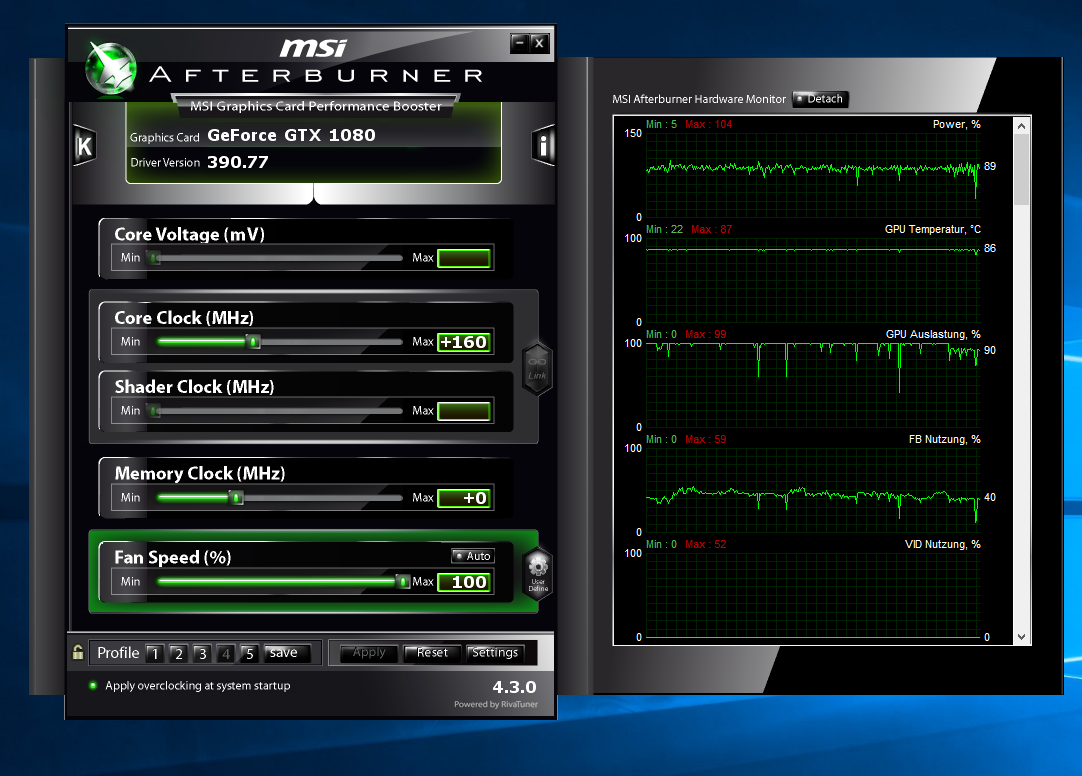Open the information i panel button
This screenshot has height=776, width=1082.
click(543, 146)
